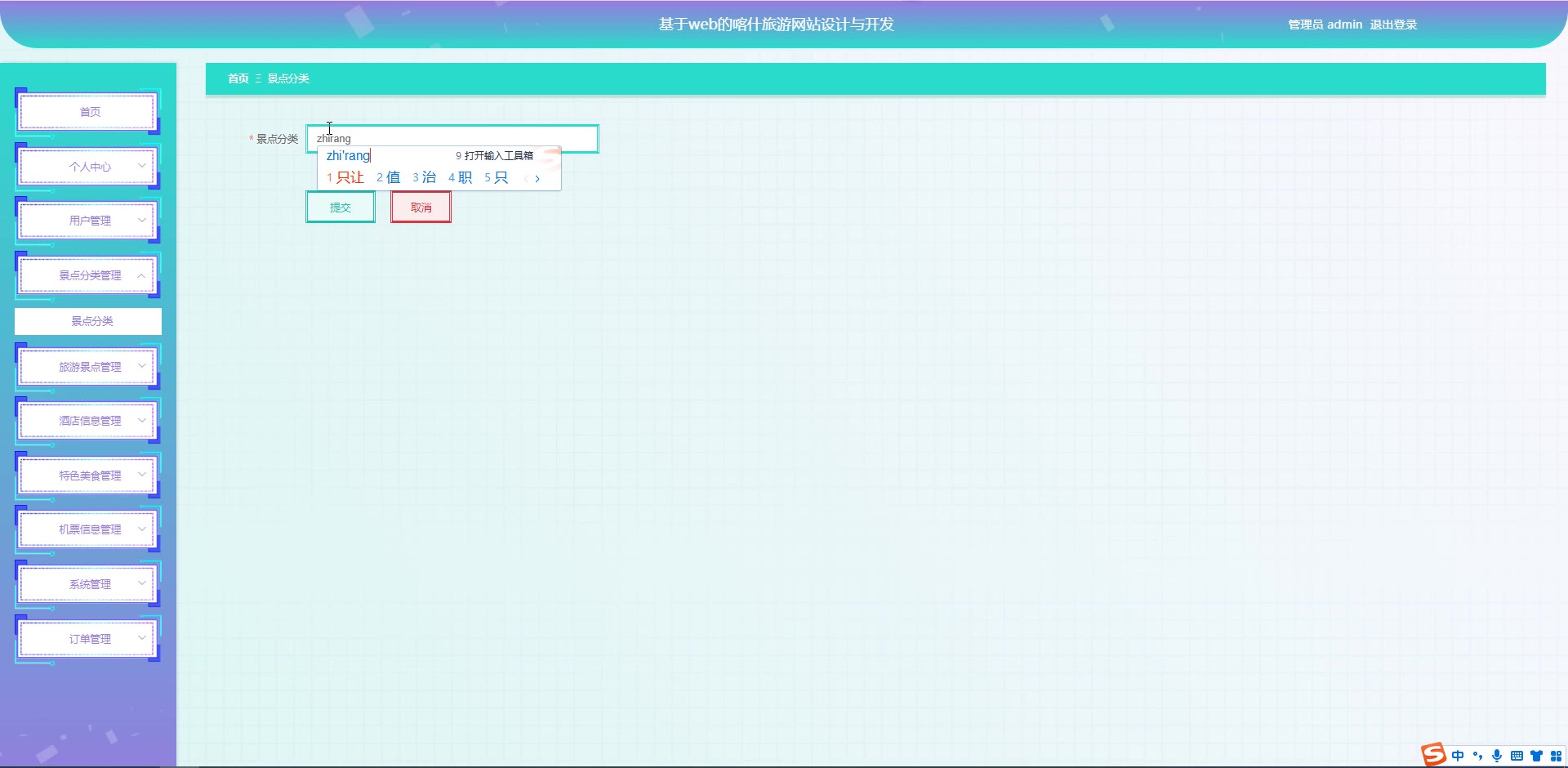Viewport: 1568px width, 768px height.
Task: Click 退出登录 to log out
Action: tap(1393, 25)
